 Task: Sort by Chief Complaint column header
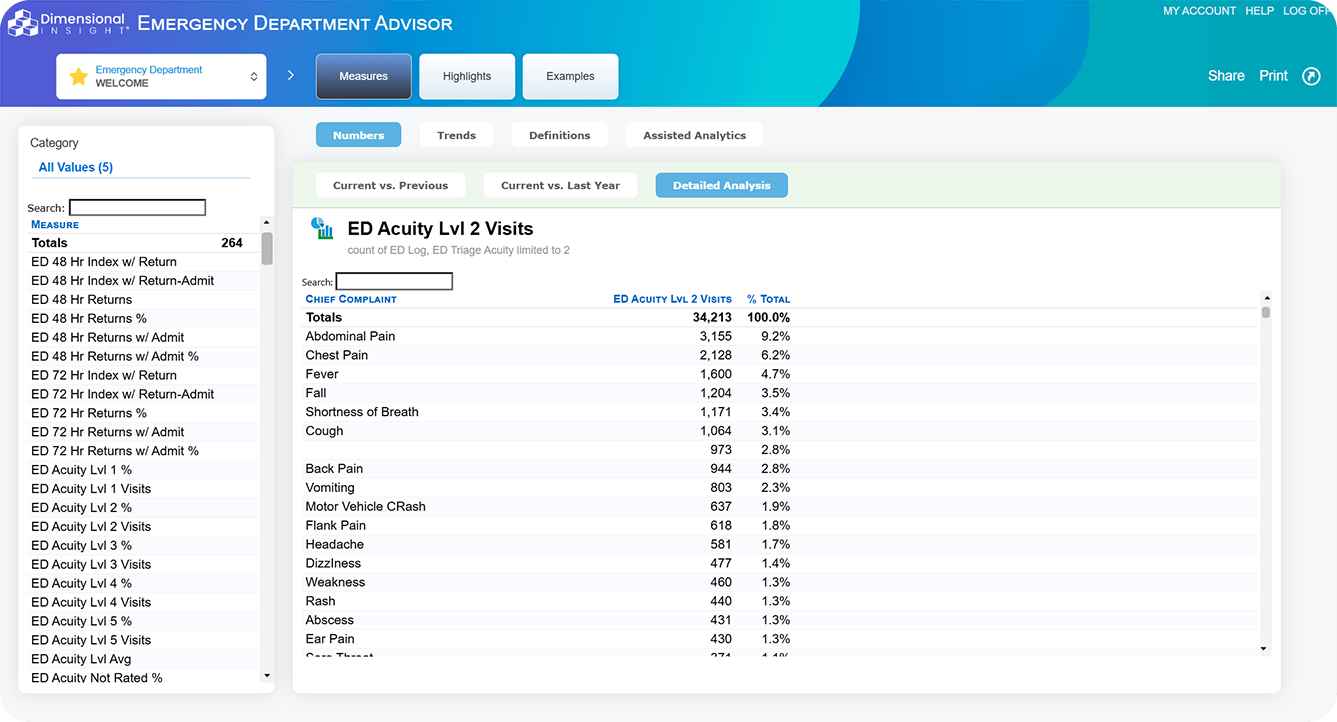pos(351,299)
